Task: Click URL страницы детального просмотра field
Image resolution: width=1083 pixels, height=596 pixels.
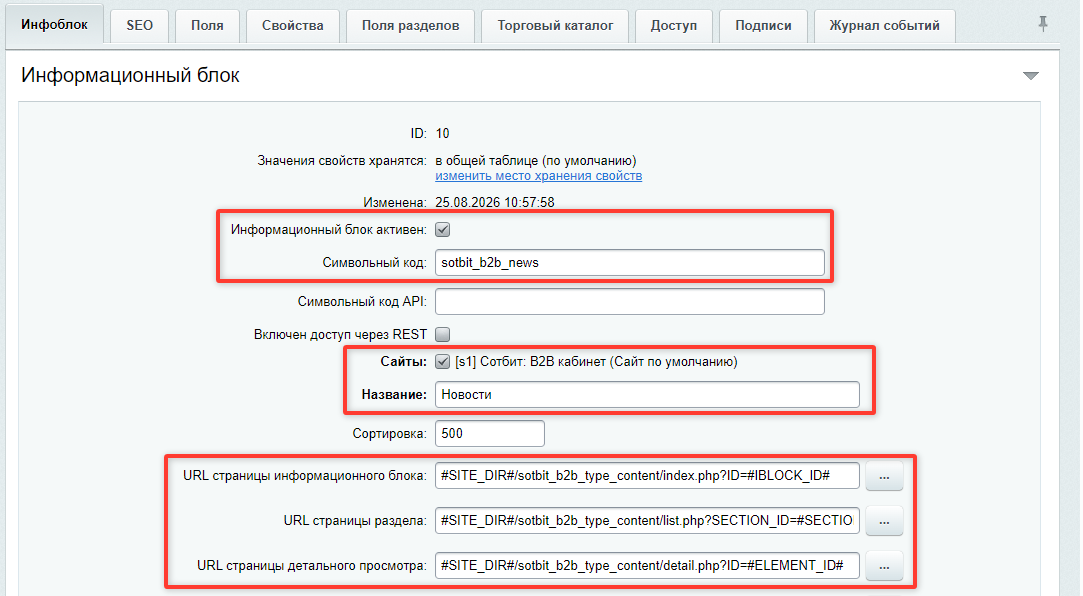Action: pos(647,566)
